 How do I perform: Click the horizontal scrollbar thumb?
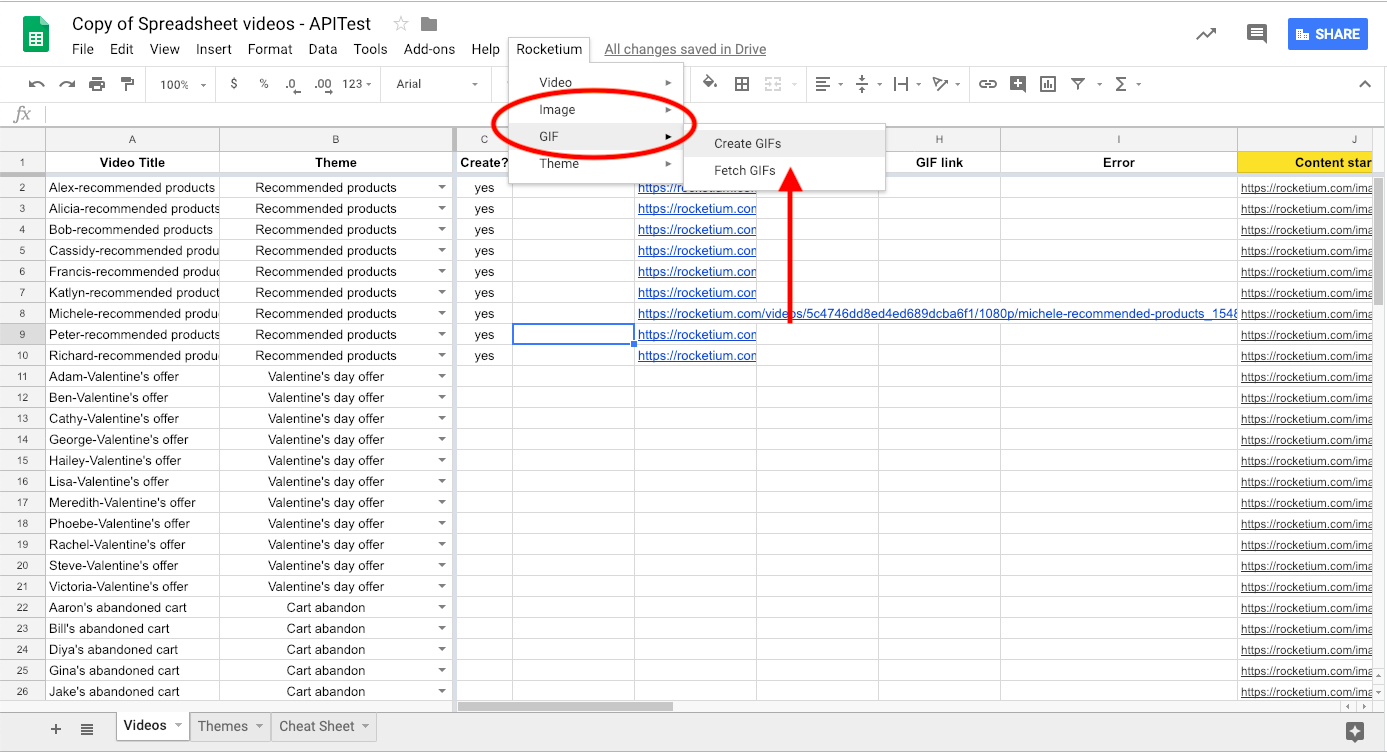tap(565, 706)
